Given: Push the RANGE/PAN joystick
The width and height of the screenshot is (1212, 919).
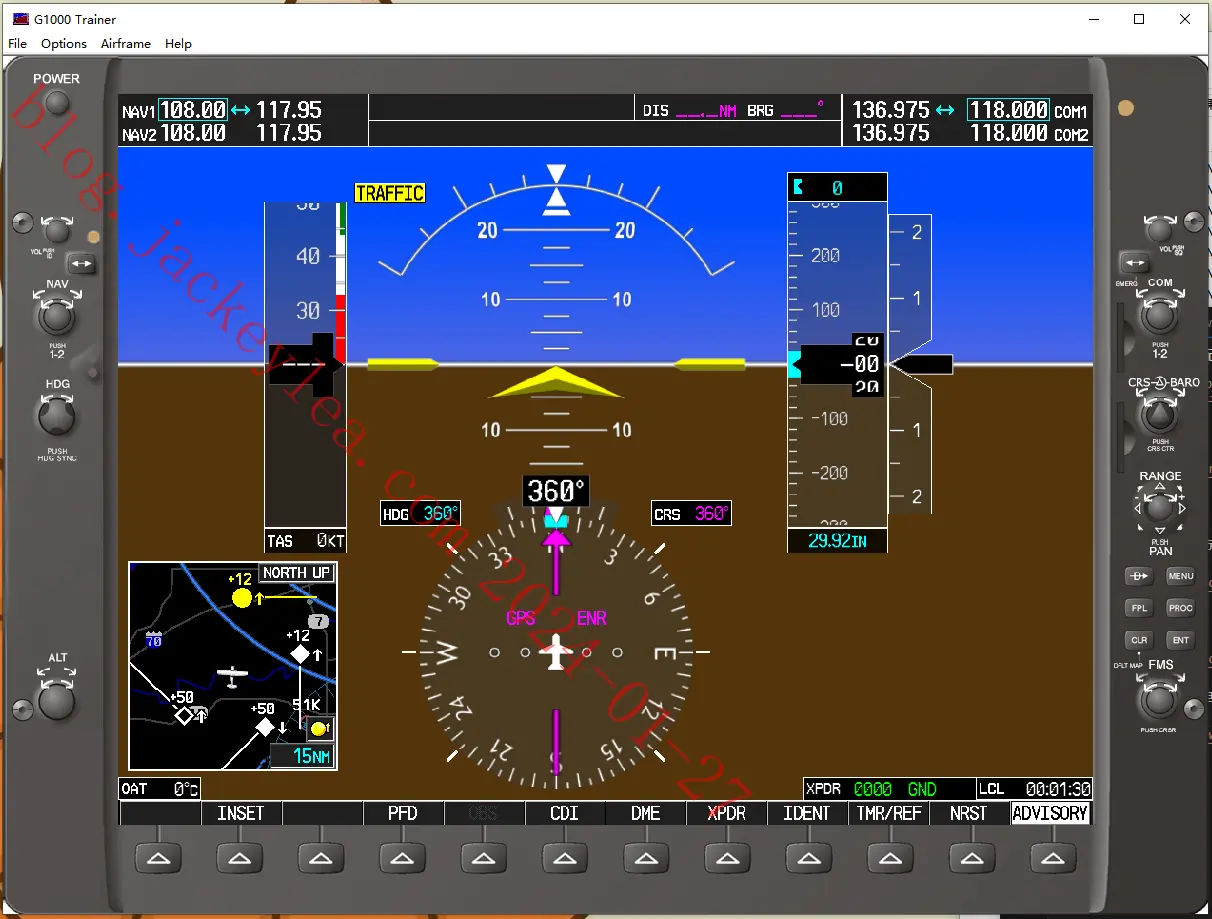Looking at the screenshot, I should (1160, 507).
